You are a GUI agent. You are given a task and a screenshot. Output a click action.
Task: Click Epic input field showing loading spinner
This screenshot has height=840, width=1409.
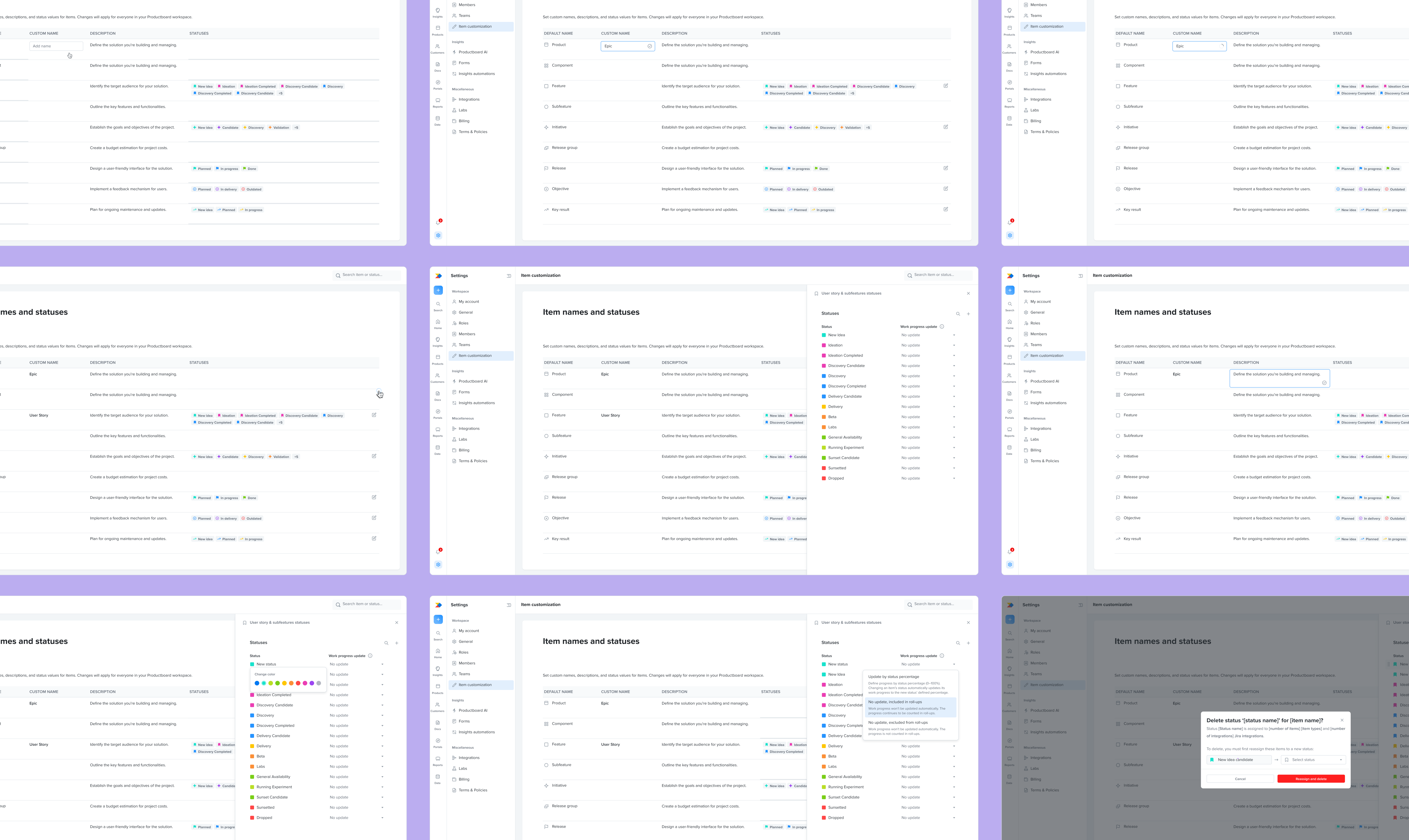(1199, 46)
